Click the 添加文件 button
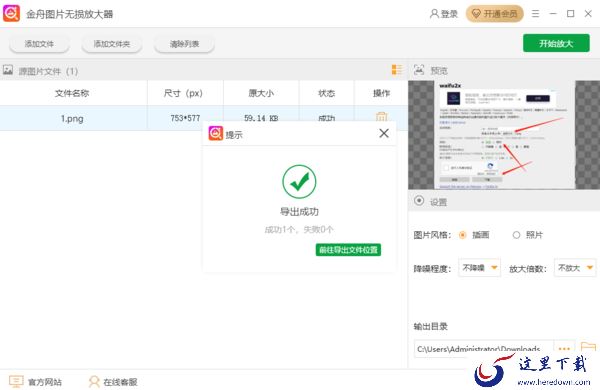Screen dimensions: 600x390 (x=39, y=44)
